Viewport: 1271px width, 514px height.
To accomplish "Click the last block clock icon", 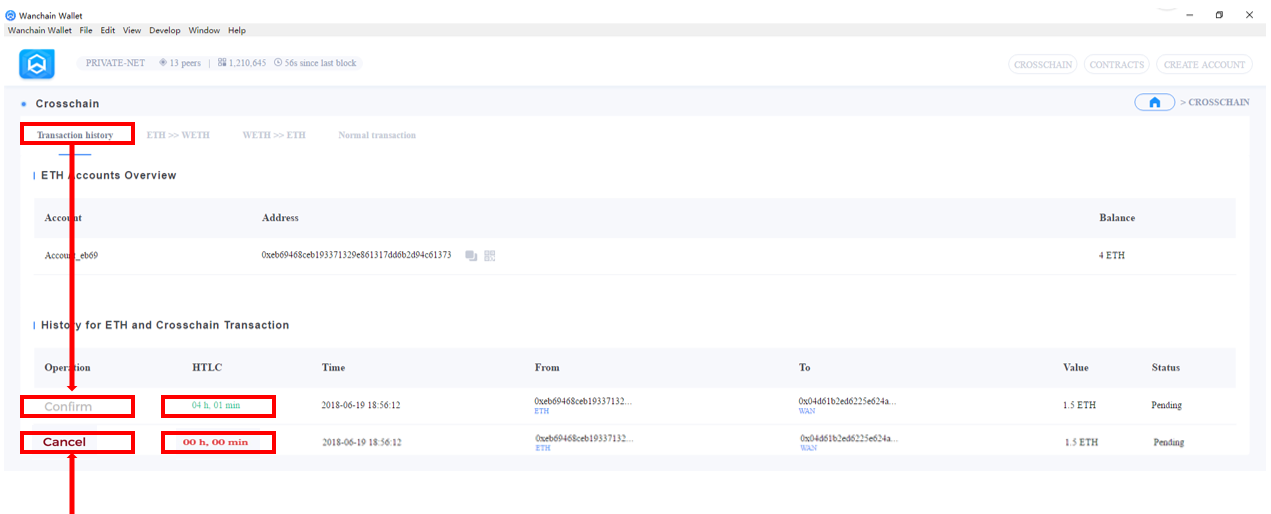I will [x=278, y=63].
